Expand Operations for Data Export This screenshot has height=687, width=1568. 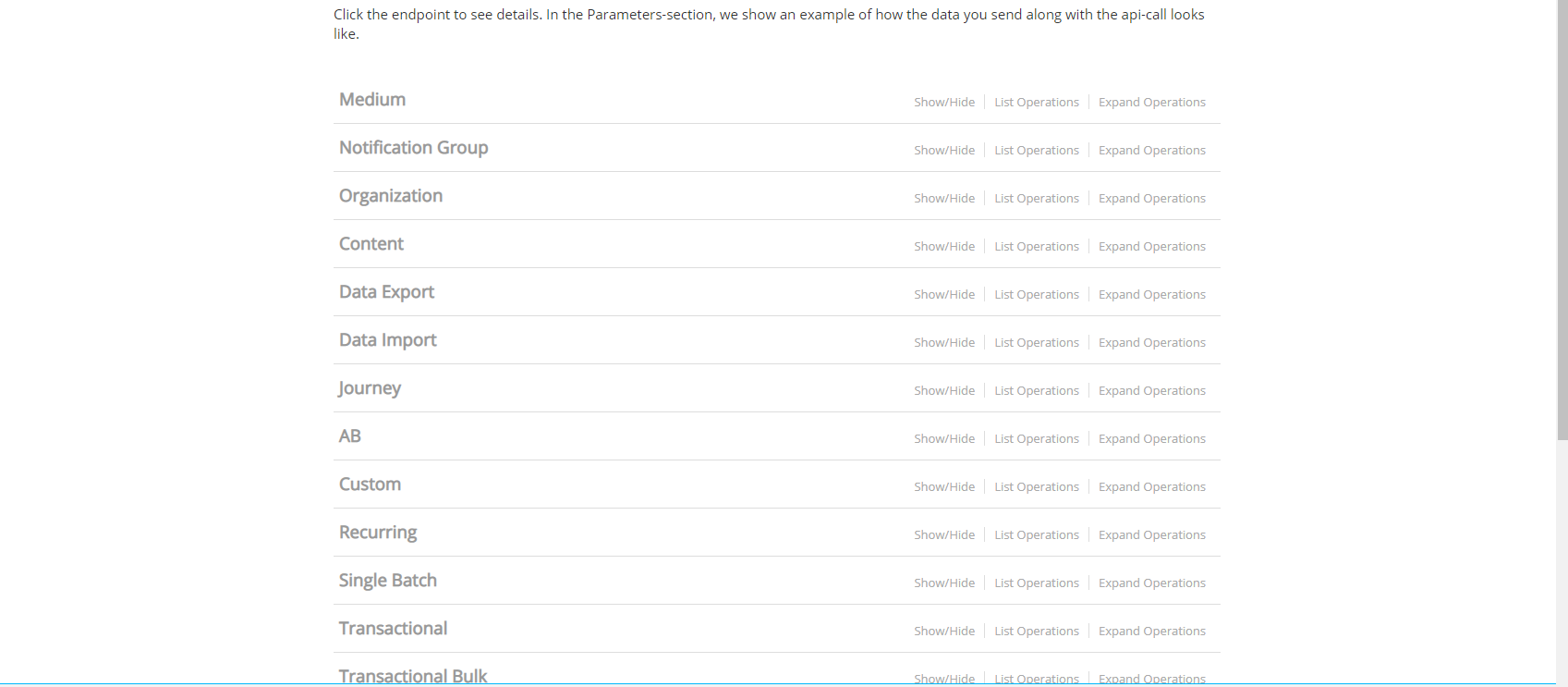coord(1151,294)
